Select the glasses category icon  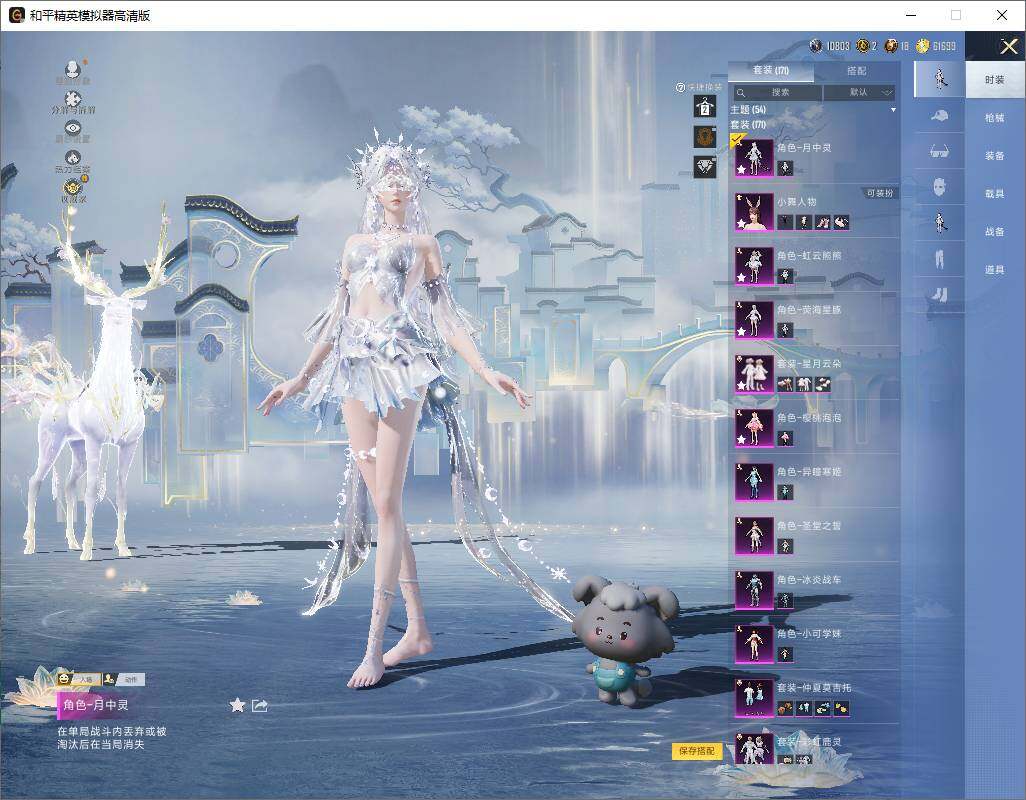point(940,152)
